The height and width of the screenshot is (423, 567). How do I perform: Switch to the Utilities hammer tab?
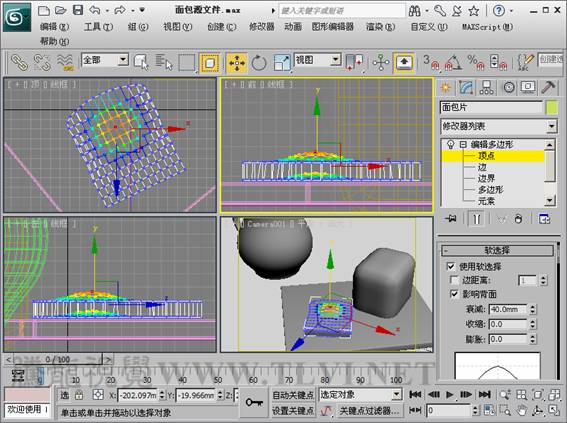548,87
